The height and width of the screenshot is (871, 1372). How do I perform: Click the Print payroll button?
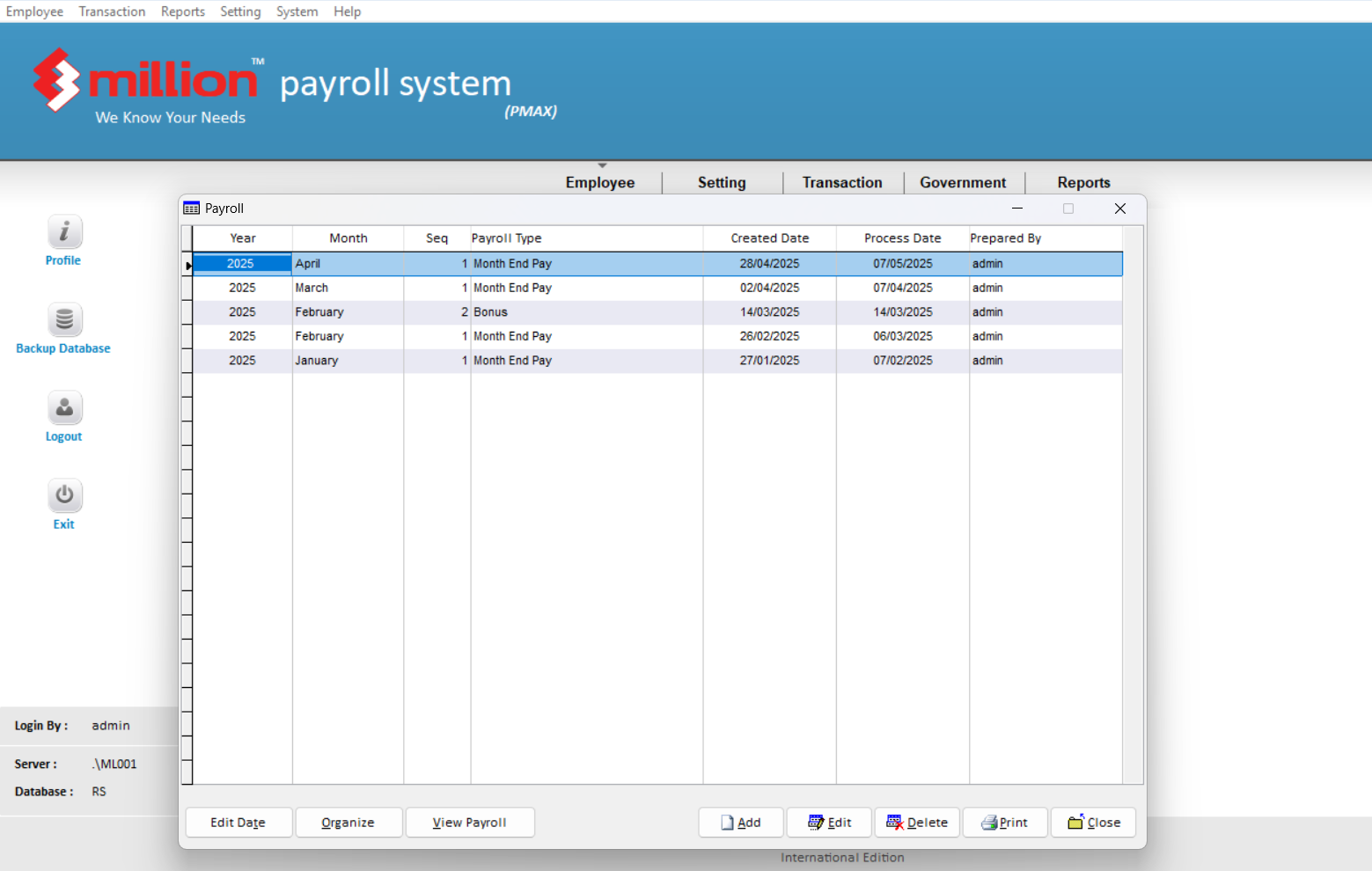click(1005, 823)
